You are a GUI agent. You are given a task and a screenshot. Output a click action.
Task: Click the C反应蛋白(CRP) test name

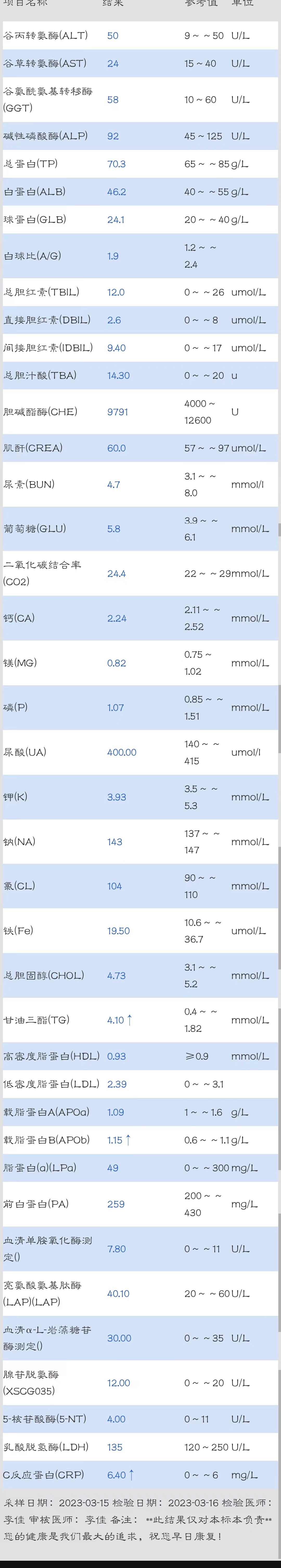point(44,1474)
